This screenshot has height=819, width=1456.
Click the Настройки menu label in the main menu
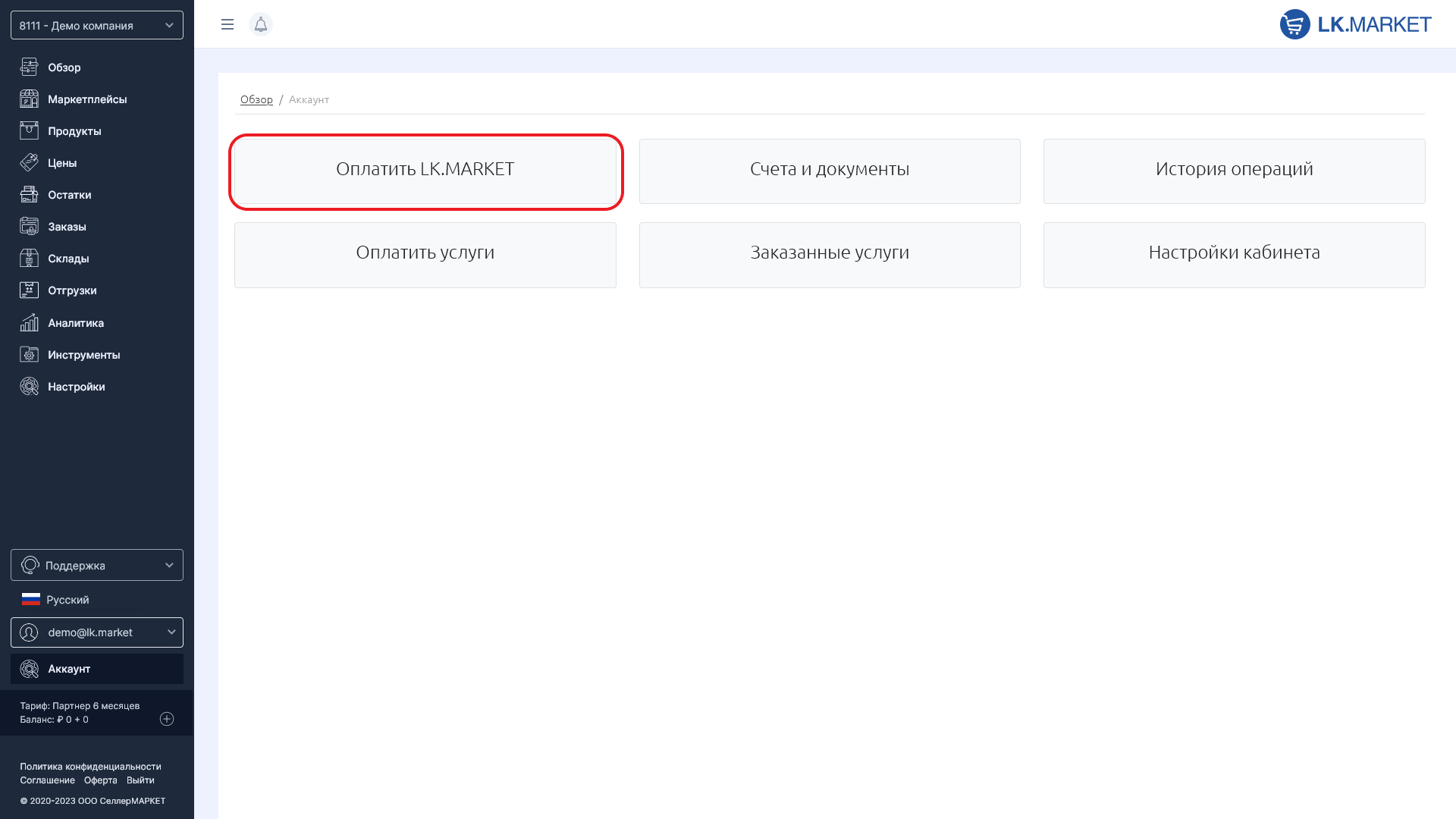77,387
